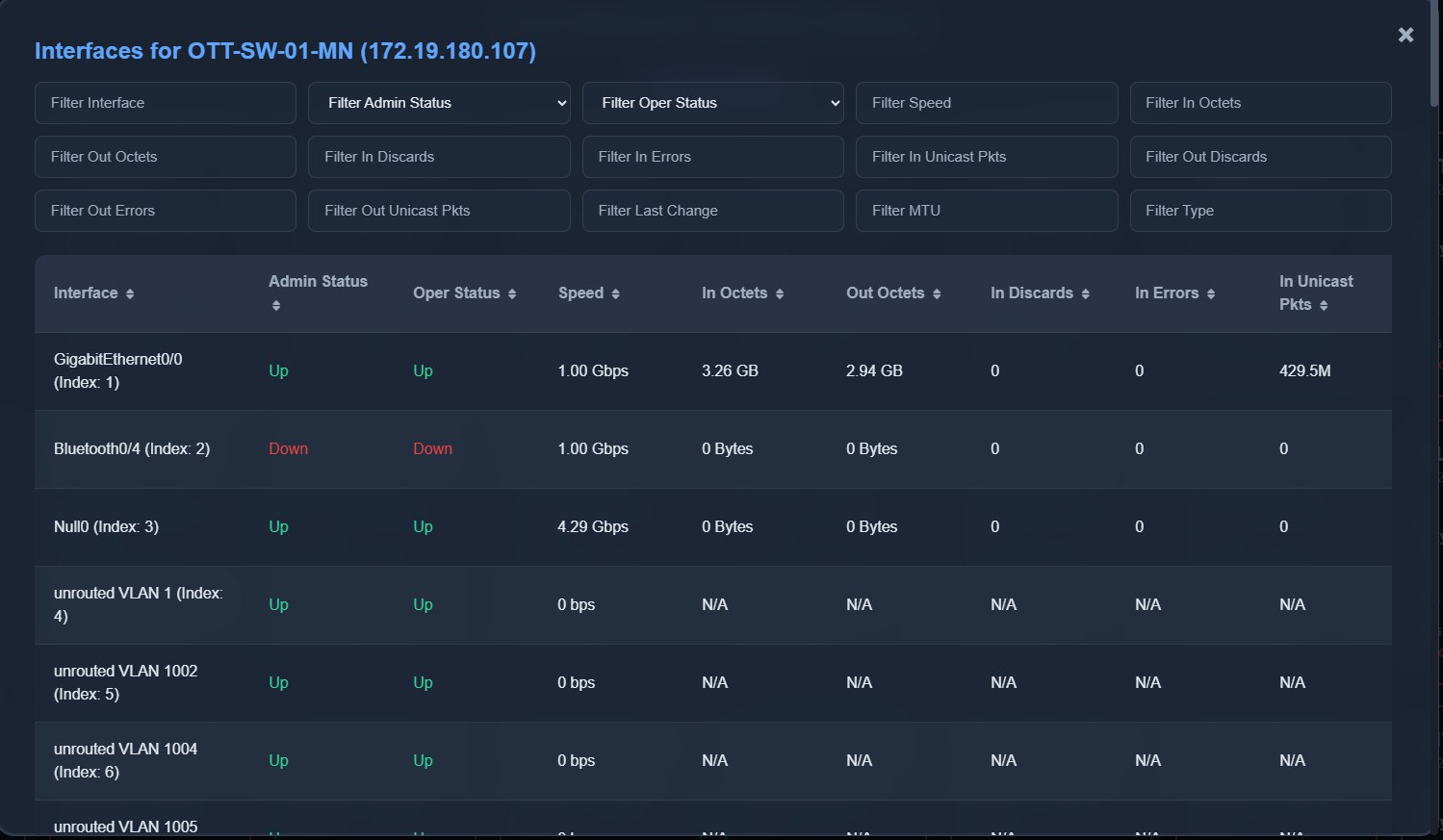
Task: Click Out Octets sort arrows icon
Action: coord(937,294)
